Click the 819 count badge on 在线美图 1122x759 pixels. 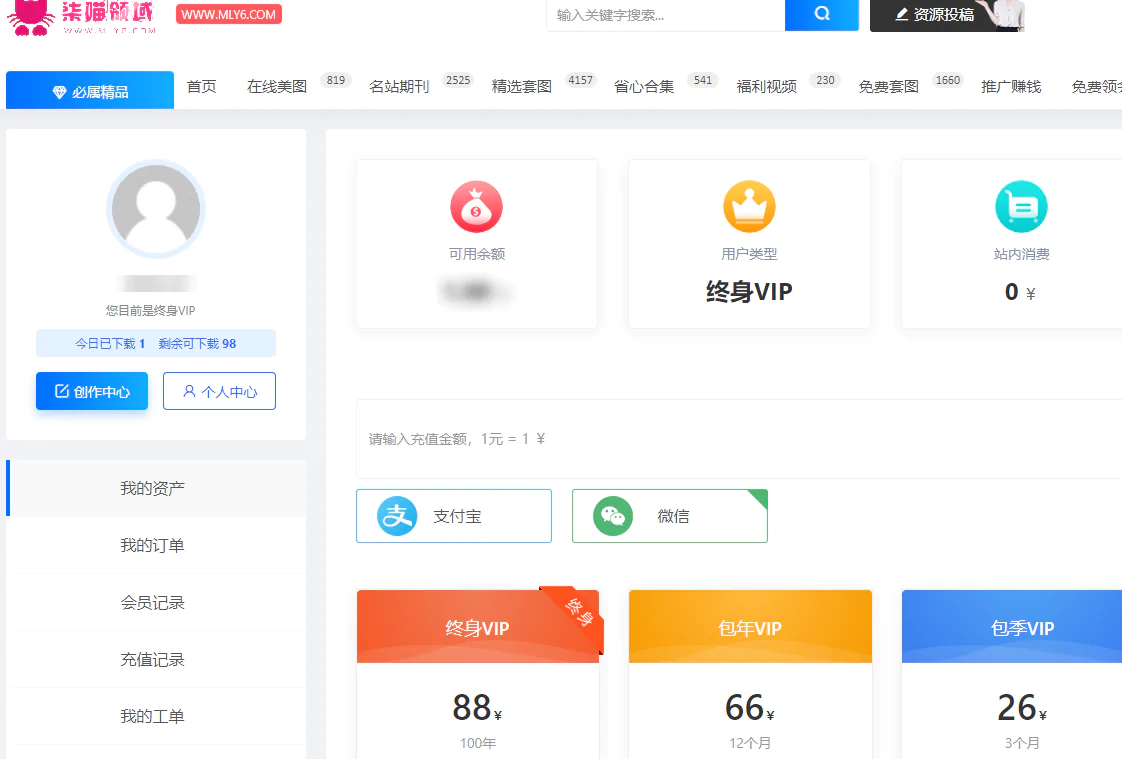(x=336, y=80)
